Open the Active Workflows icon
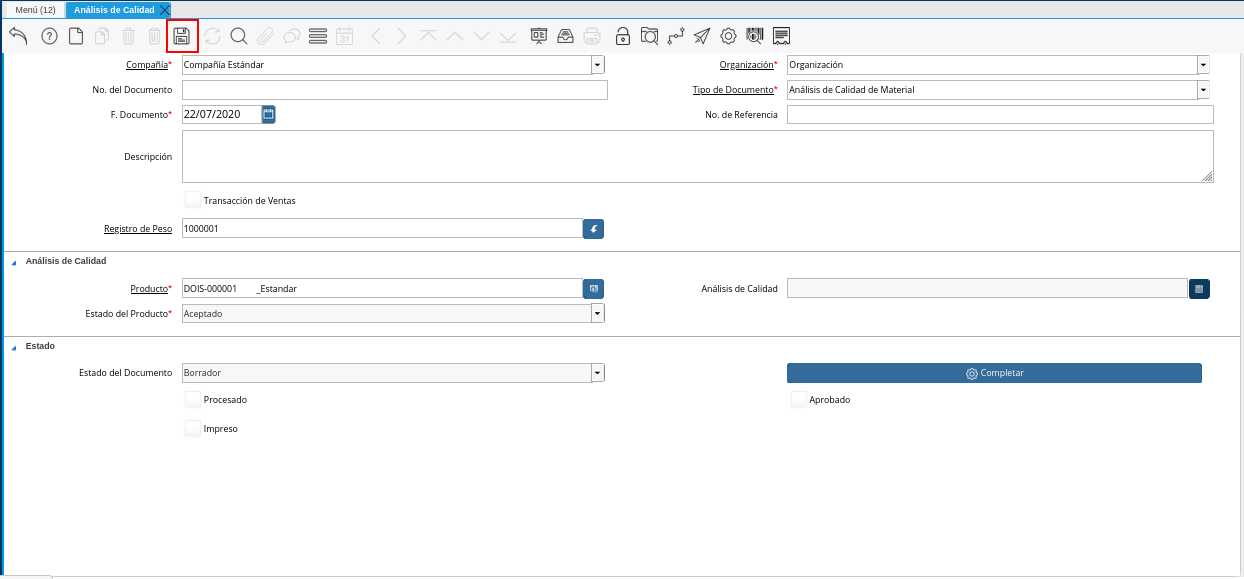 [x=676, y=36]
